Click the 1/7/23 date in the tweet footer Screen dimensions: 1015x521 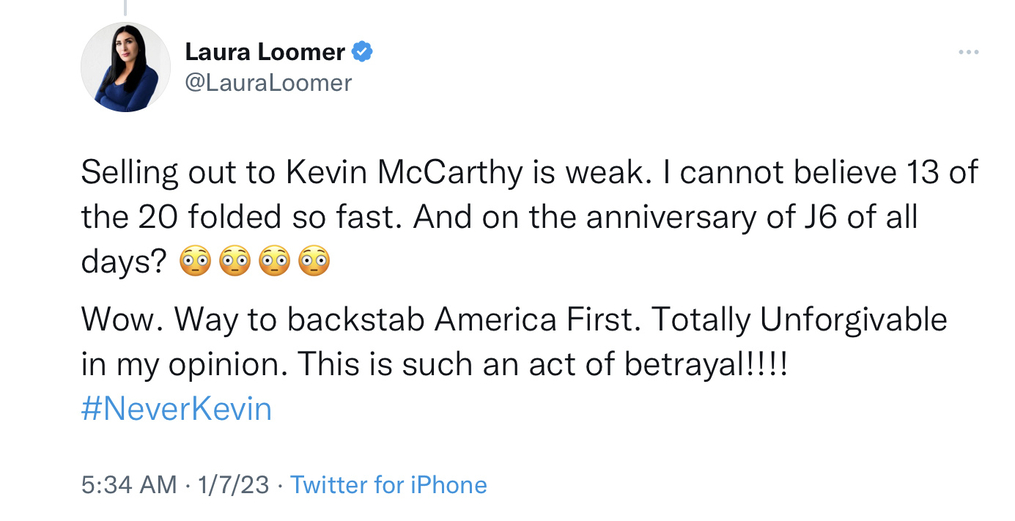point(233,485)
